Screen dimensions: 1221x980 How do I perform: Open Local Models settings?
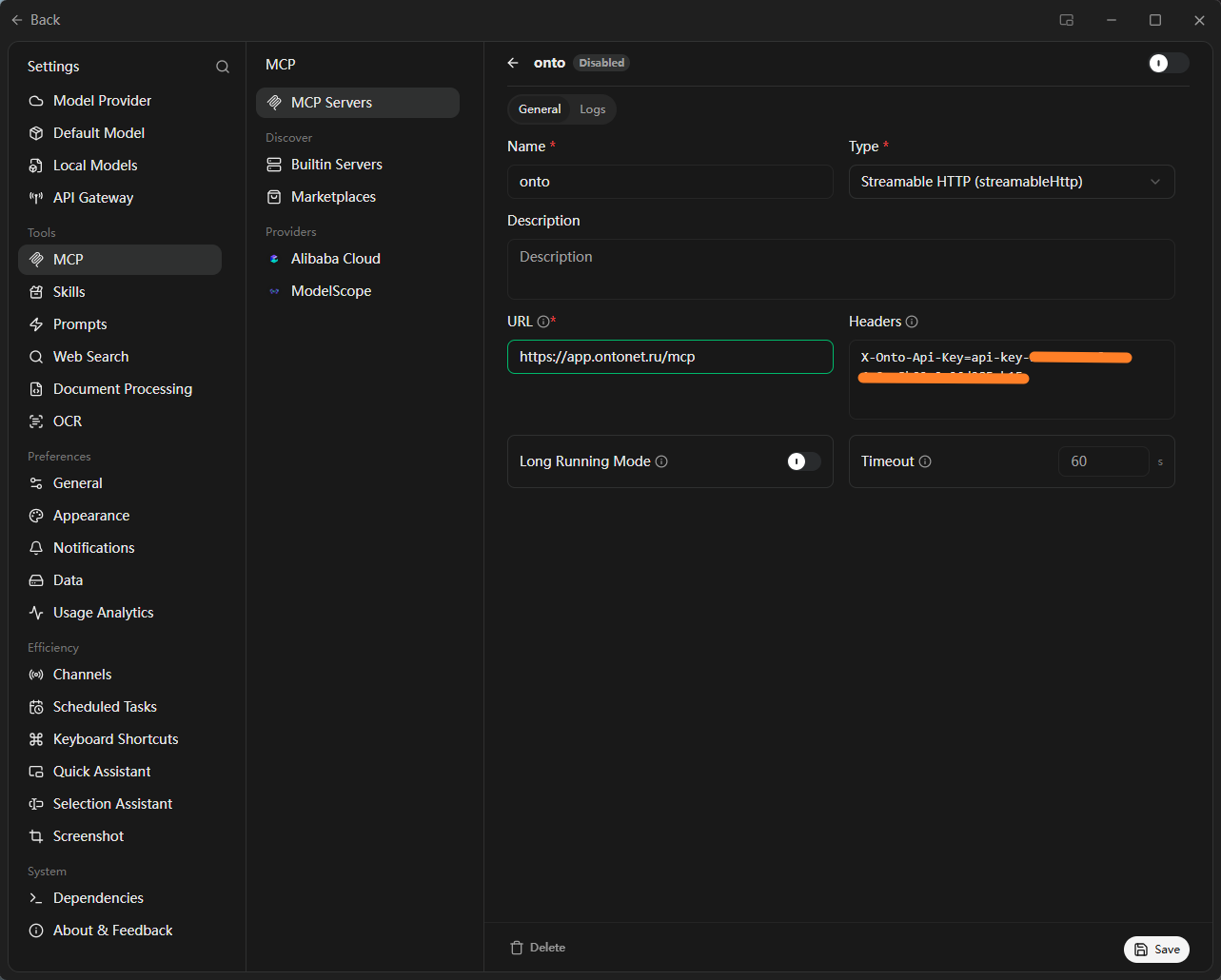[120, 166]
